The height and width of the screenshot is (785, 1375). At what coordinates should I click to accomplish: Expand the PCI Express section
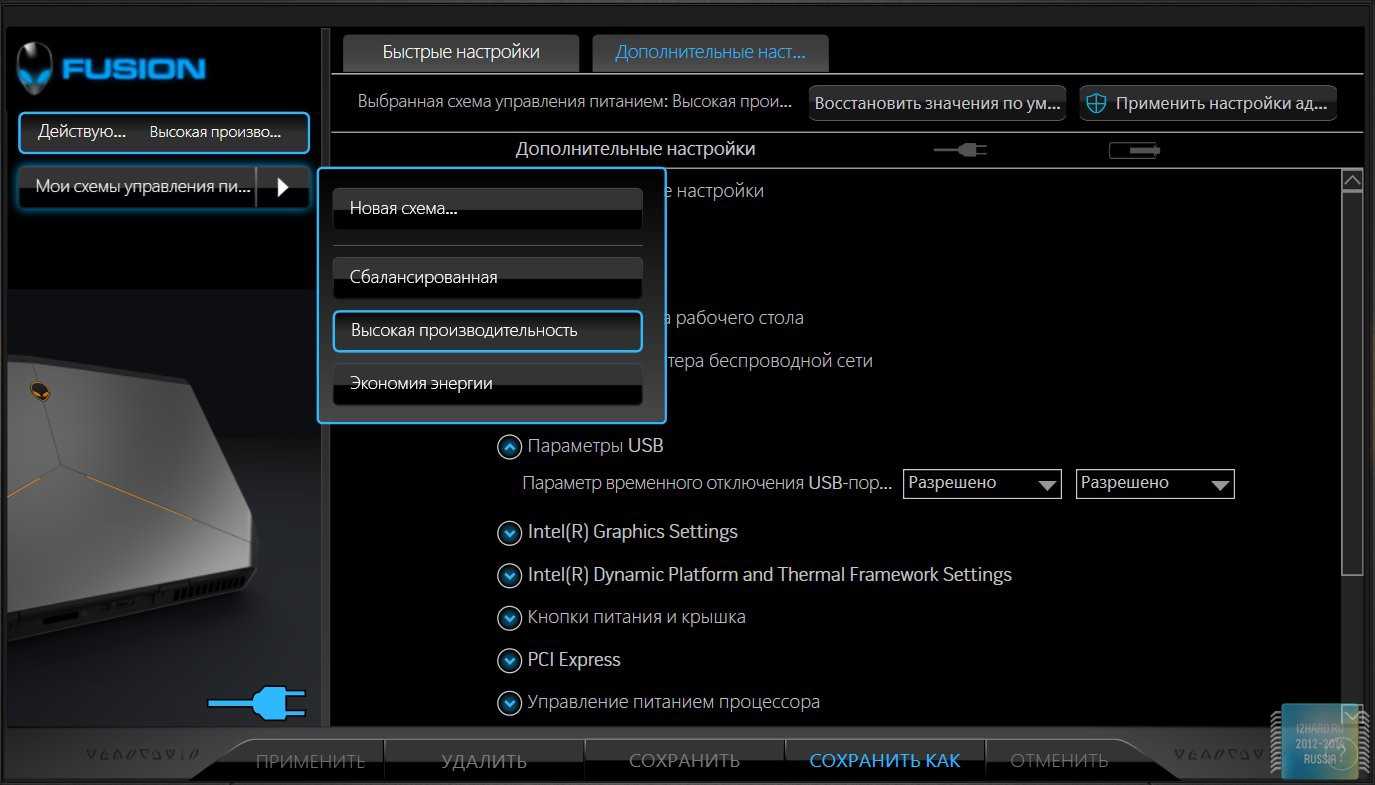click(509, 660)
